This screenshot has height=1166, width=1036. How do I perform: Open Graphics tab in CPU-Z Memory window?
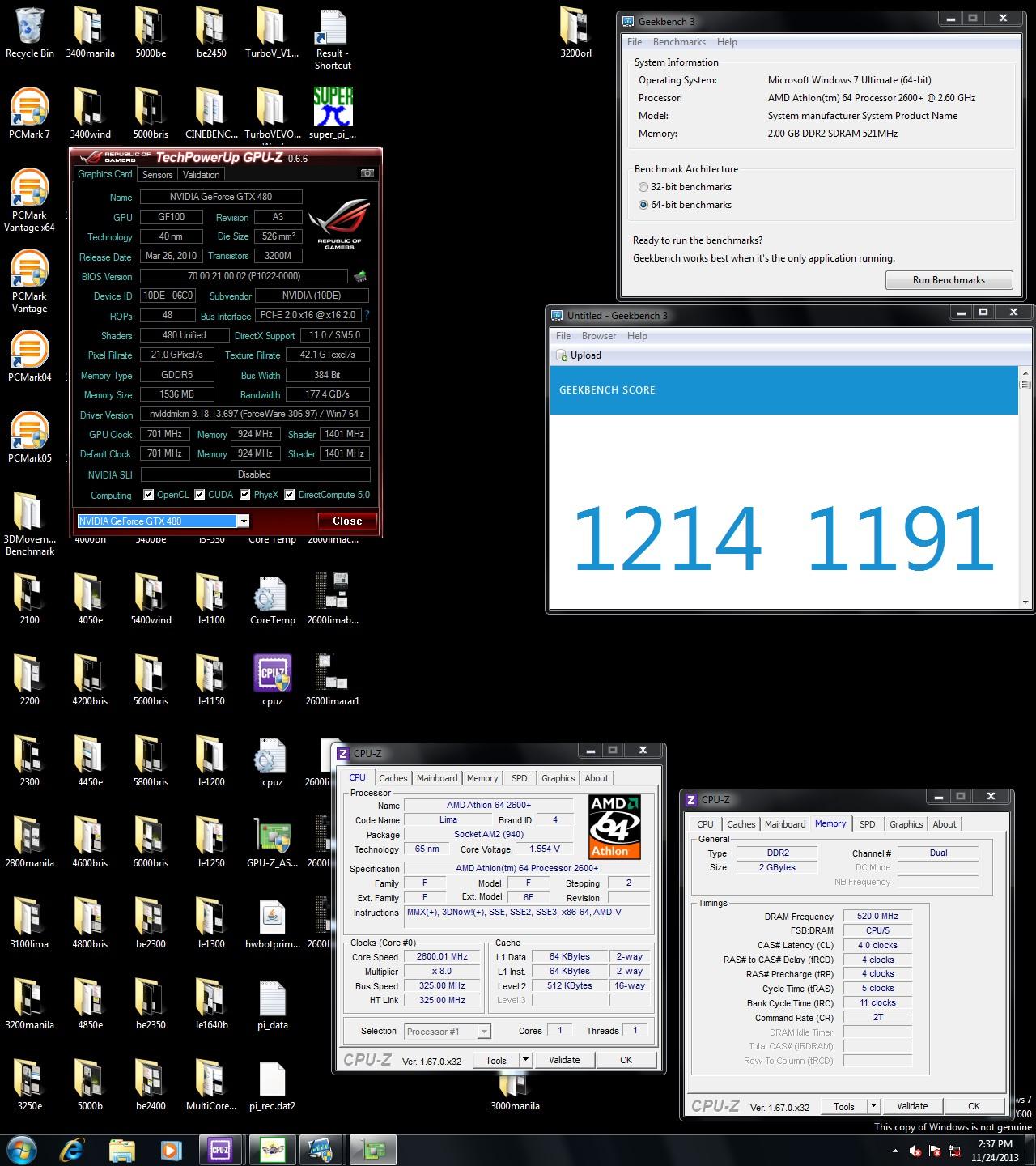point(906,824)
